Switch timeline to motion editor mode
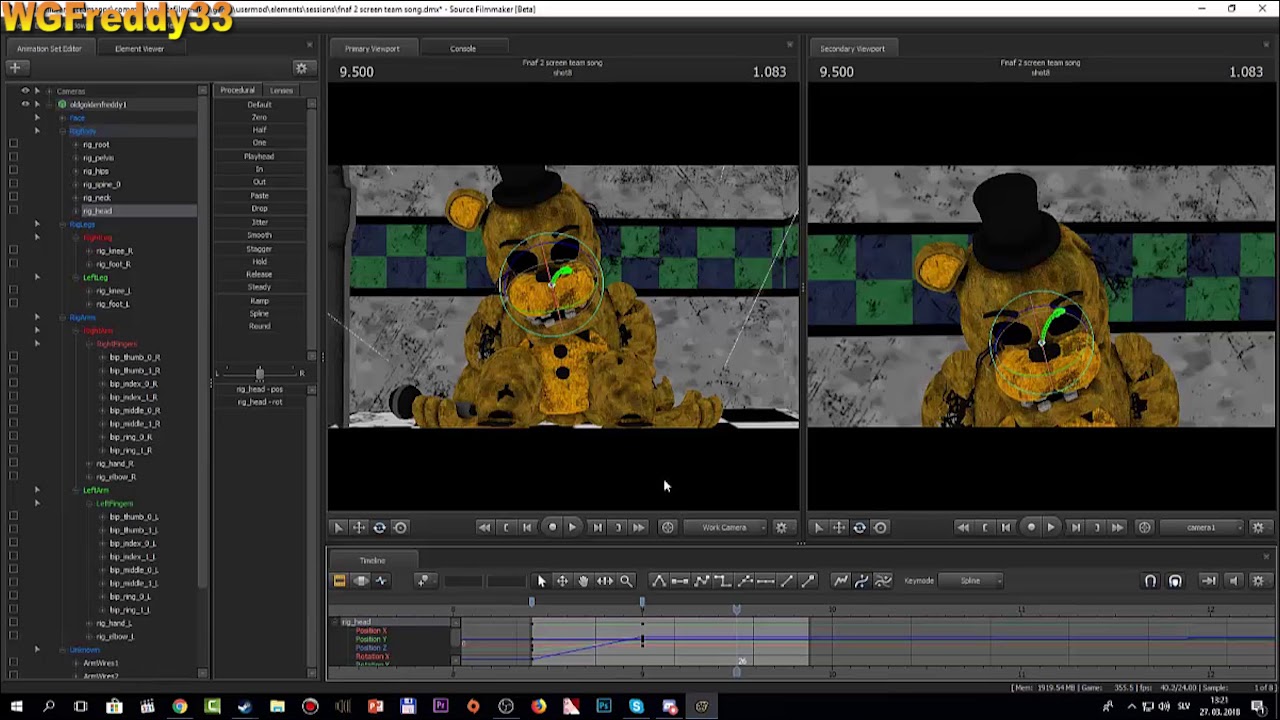The height and width of the screenshot is (720, 1280). click(360, 580)
